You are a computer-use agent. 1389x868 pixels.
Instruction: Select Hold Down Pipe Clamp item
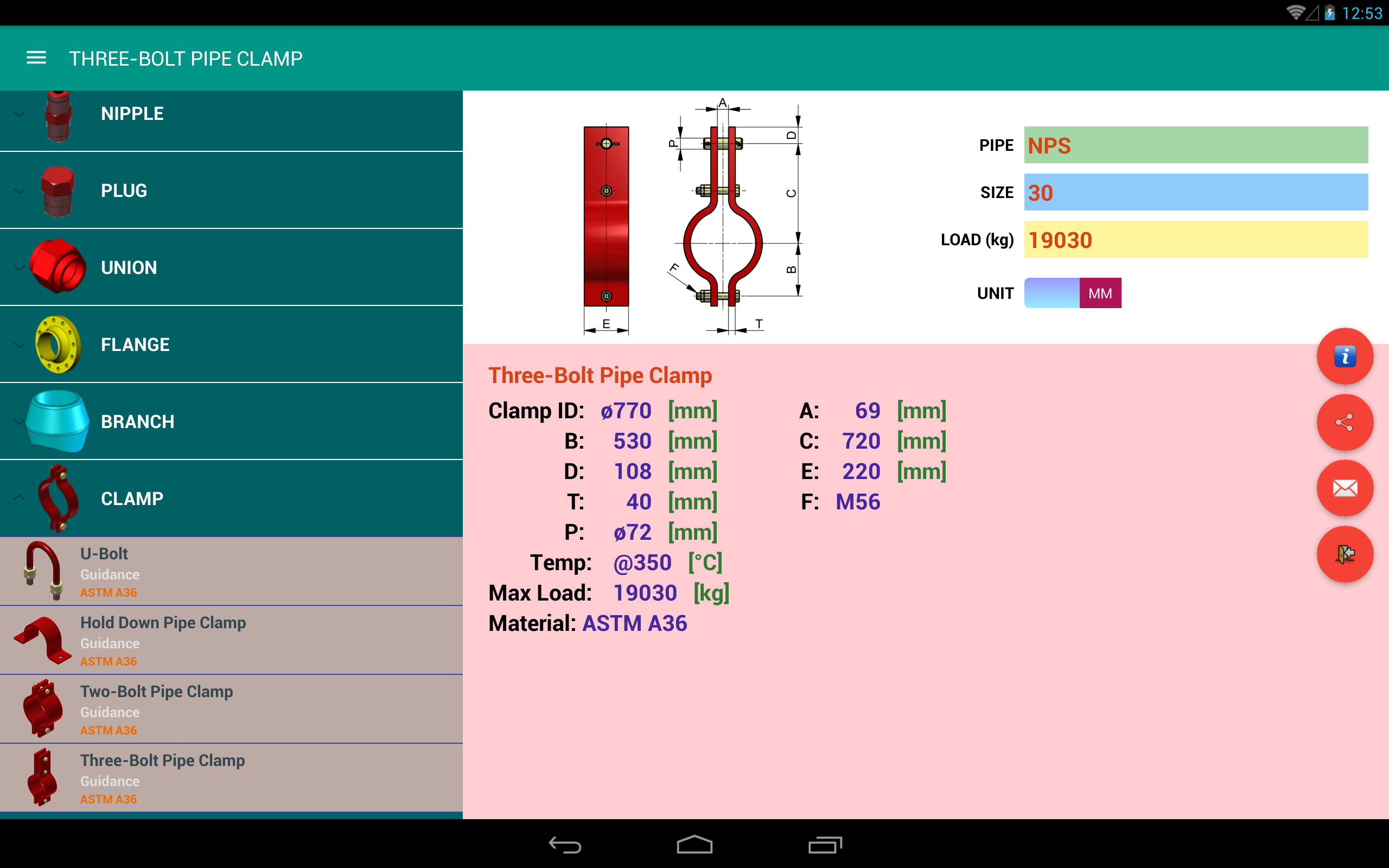click(231, 640)
